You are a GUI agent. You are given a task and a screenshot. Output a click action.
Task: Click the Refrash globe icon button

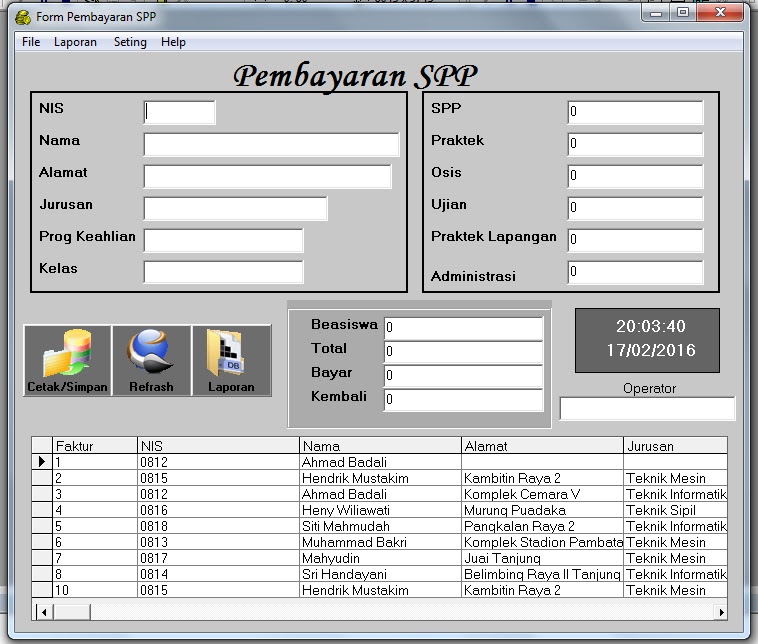click(x=151, y=361)
